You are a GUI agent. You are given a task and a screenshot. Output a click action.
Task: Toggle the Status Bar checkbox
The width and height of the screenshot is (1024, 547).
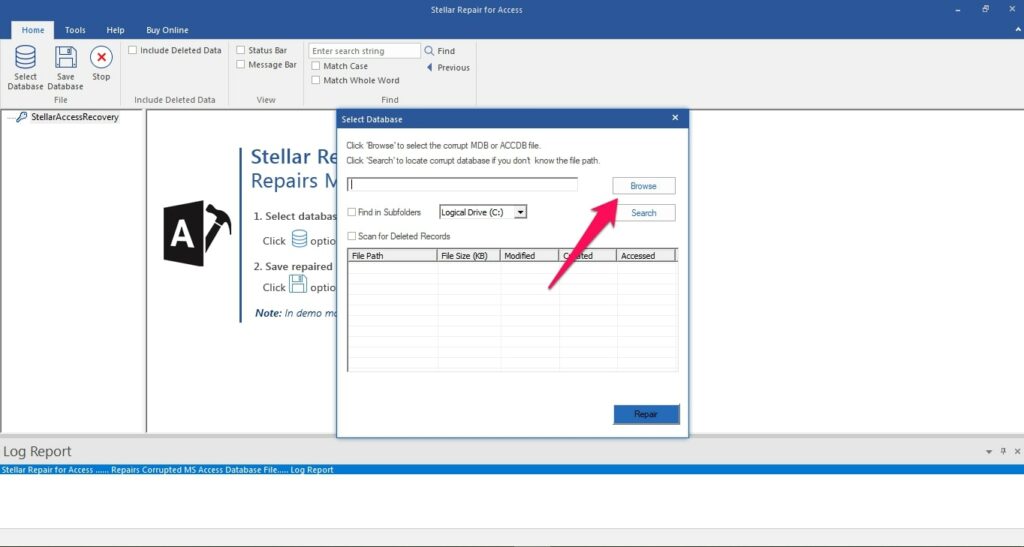click(x=240, y=50)
